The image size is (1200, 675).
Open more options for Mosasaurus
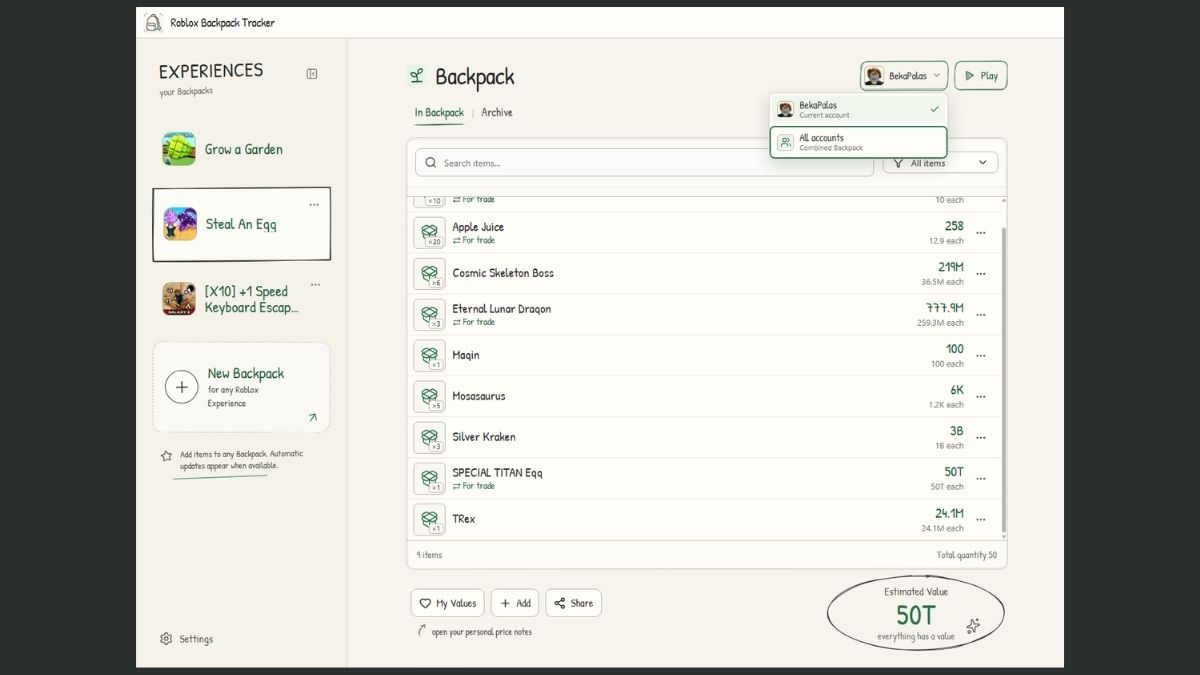point(981,397)
